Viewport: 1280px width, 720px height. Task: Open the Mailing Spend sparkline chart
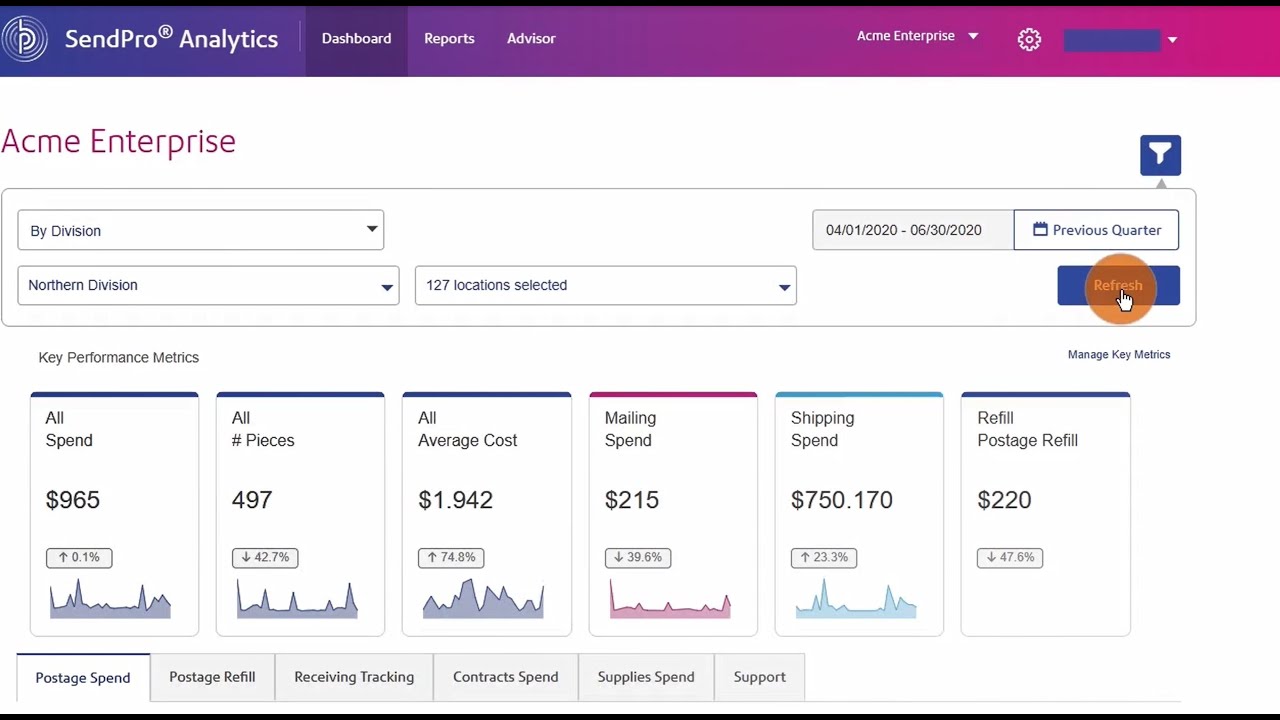pyautogui.click(x=670, y=598)
